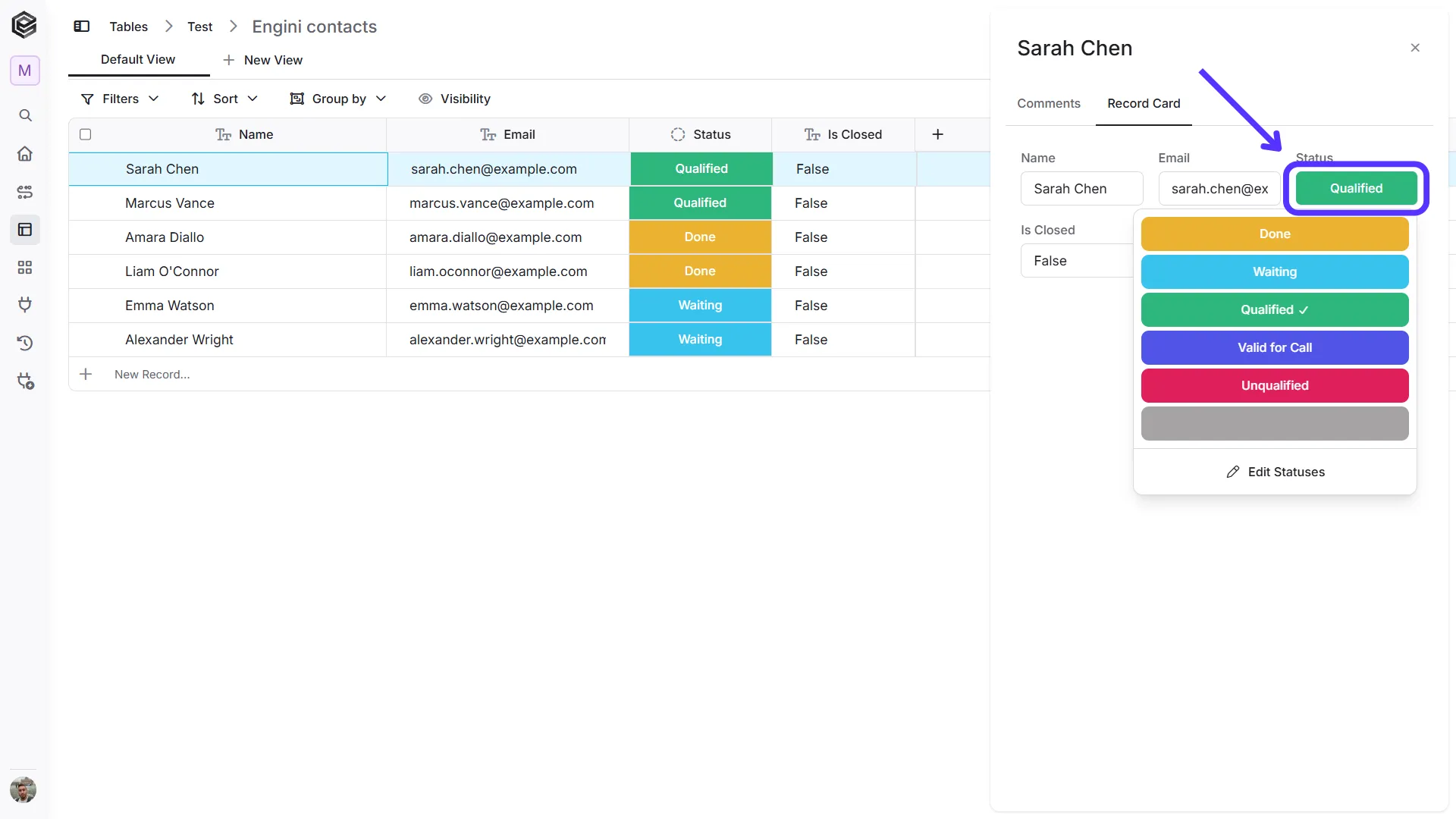Click the Filters funnel icon
The height and width of the screenshot is (819, 1456).
click(87, 99)
